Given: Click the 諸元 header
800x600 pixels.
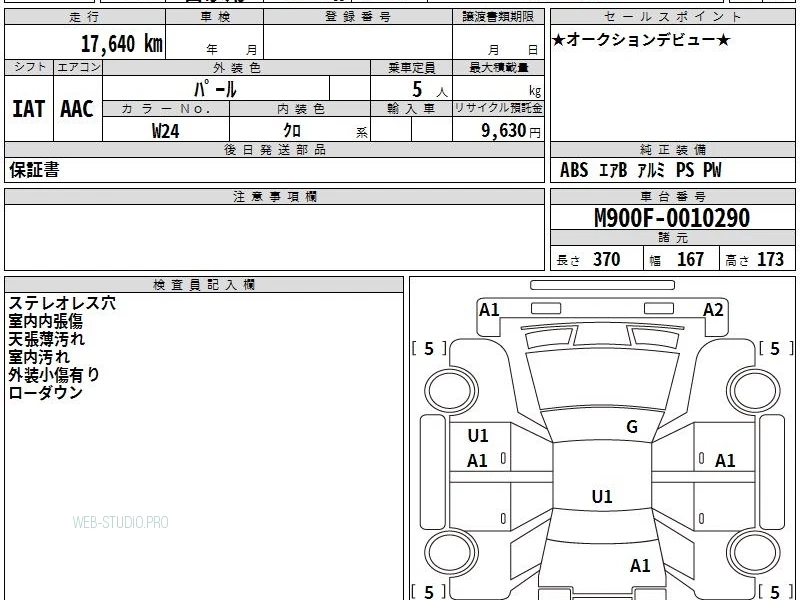Looking at the screenshot, I should click(x=672, y=238).
